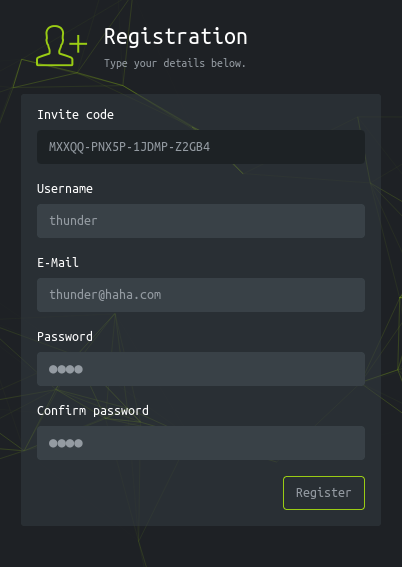Select the Confirm password label

pos(93,411)
